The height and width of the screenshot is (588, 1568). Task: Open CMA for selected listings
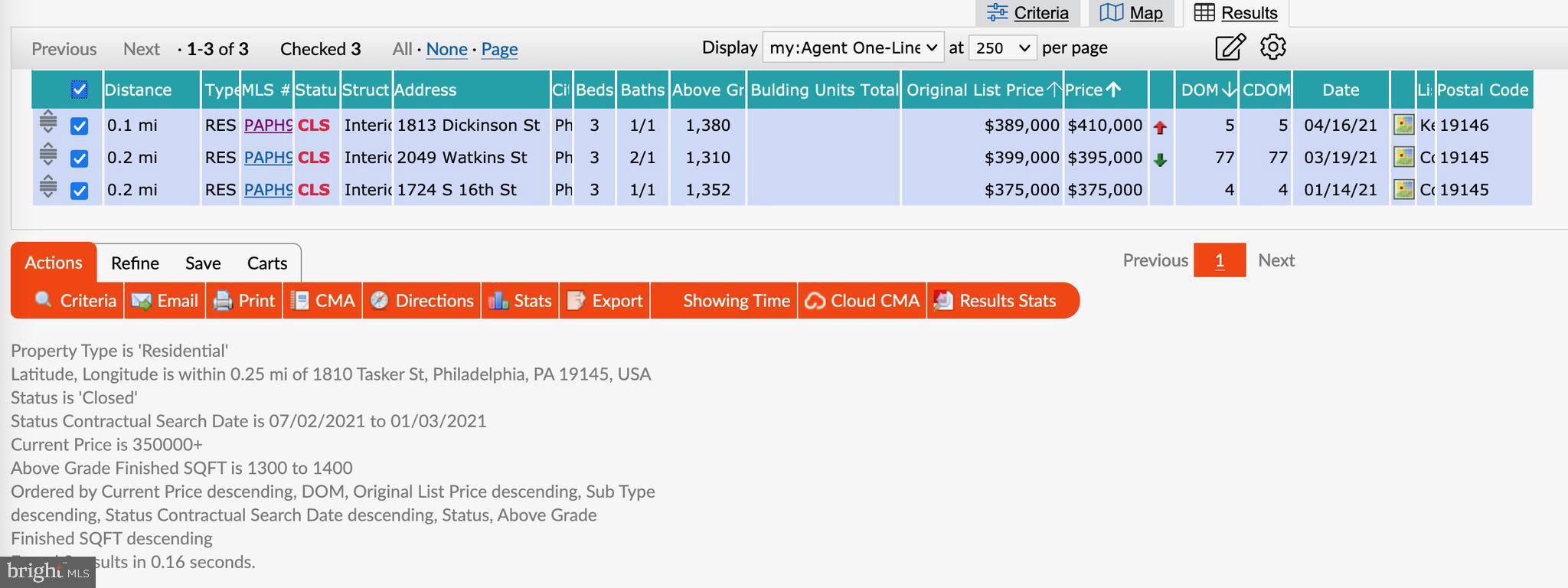point(322,301)
